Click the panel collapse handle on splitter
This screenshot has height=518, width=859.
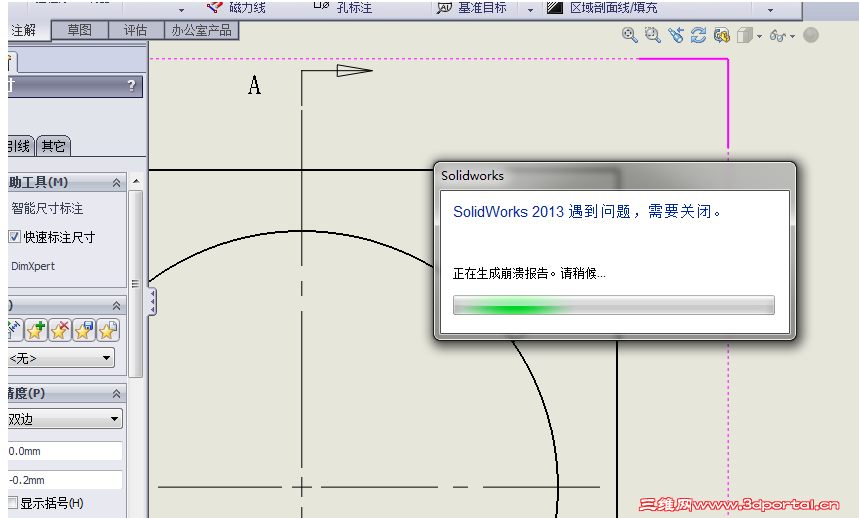tap(152, 302)
